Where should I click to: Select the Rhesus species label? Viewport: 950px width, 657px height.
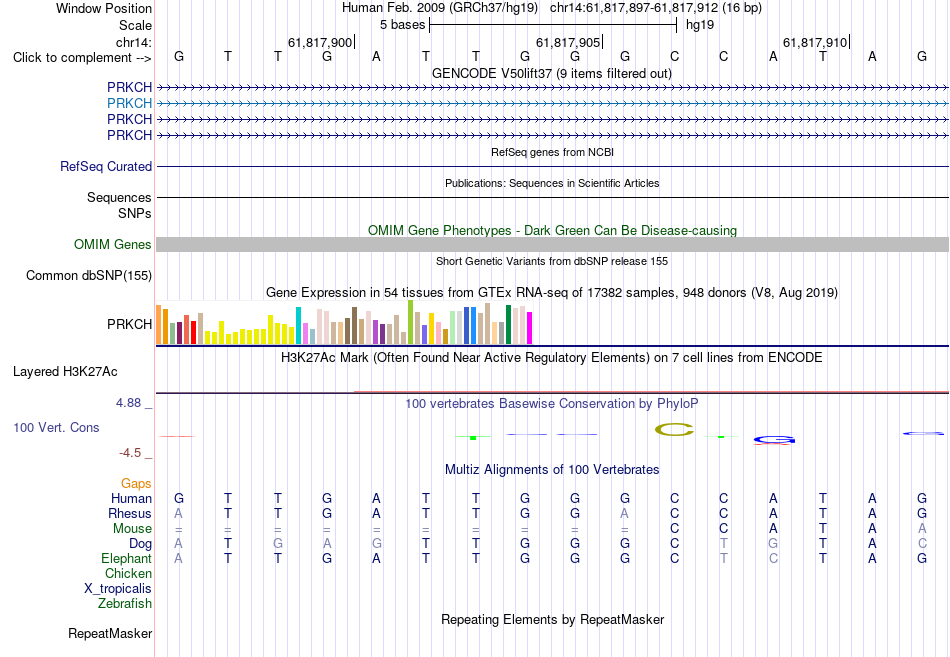coord(130,514)
